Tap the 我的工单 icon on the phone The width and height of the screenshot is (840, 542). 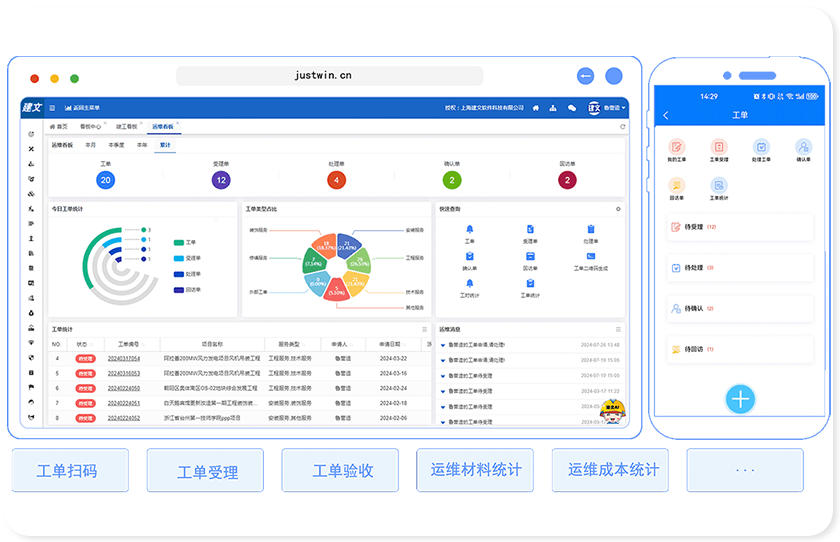tap(677, 147)
